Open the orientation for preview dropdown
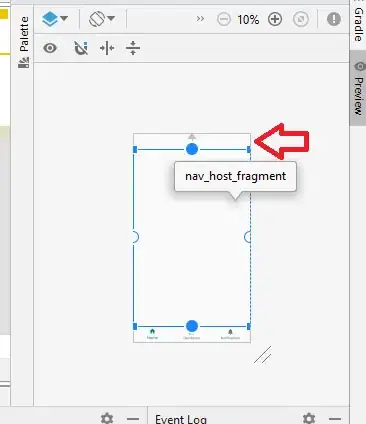This screenshot has height=424, width=366. pos(102,19)
